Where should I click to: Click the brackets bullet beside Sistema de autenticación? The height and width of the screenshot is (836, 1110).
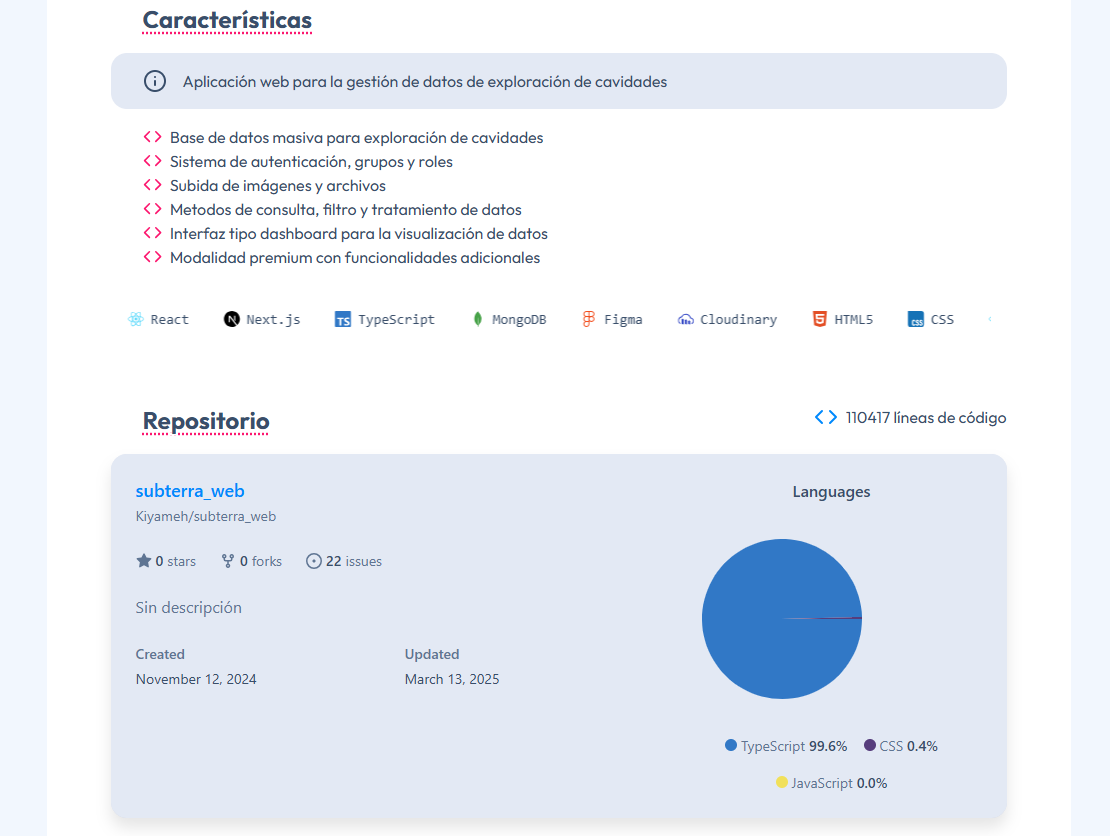click(152, 161)
